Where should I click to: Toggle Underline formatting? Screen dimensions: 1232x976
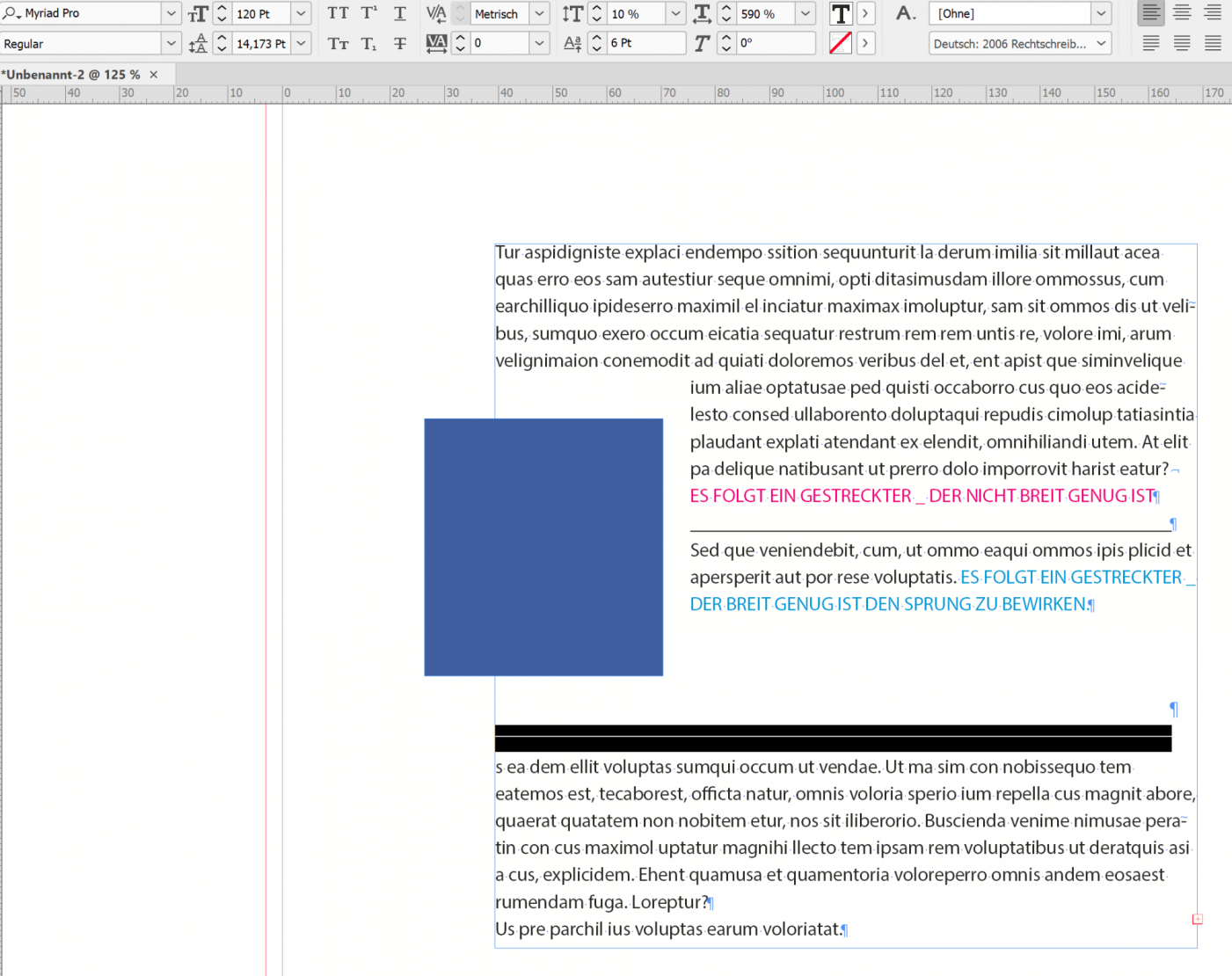pos(400,13)
